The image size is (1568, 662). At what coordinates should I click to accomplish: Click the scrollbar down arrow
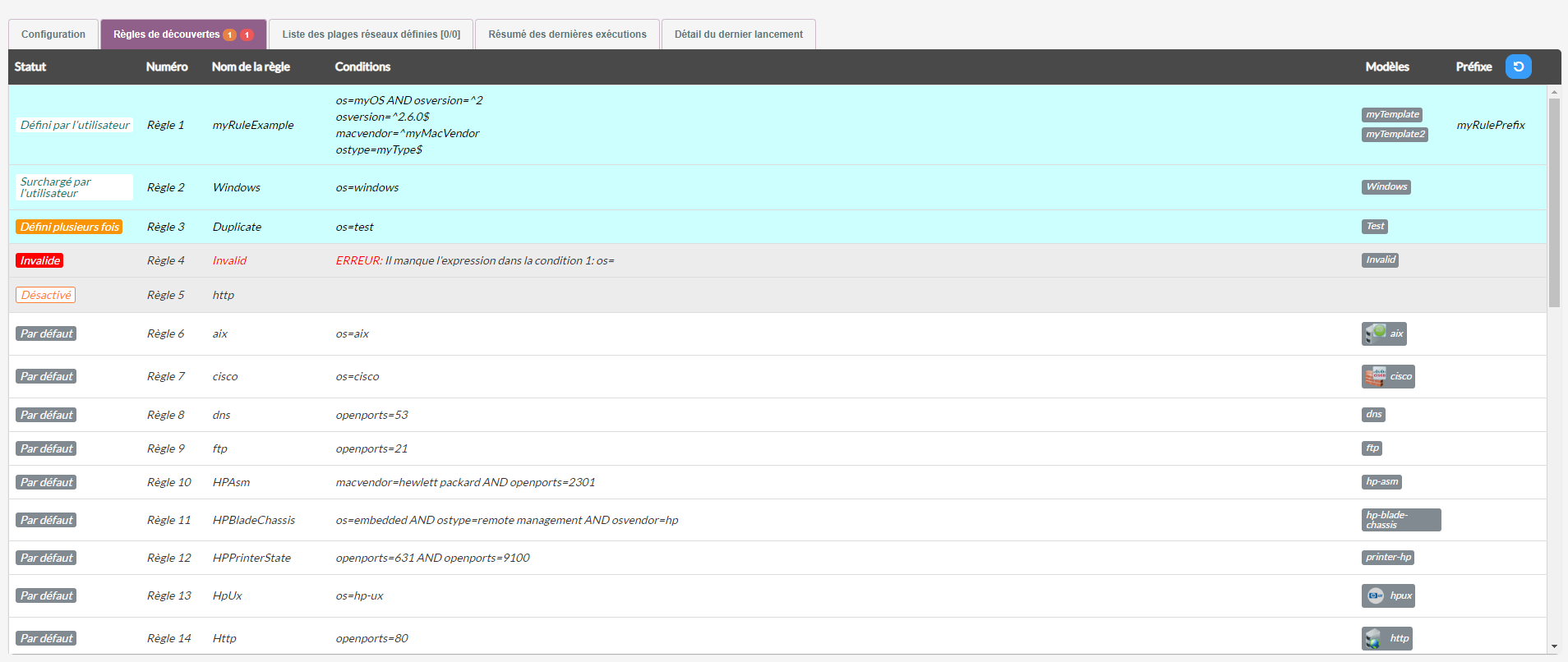tap(1553, 646)
